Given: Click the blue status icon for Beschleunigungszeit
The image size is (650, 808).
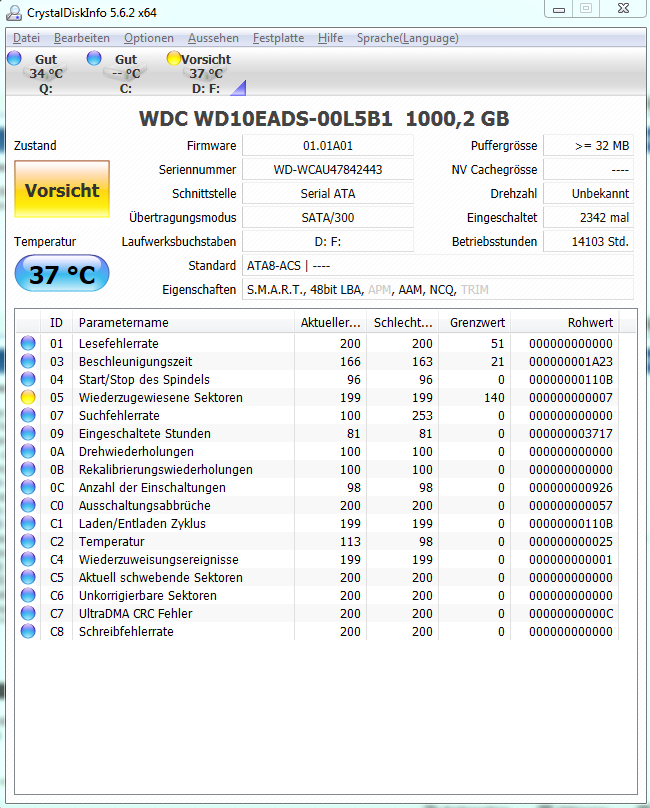Looking at the screenshot, I should pos(28,361).
